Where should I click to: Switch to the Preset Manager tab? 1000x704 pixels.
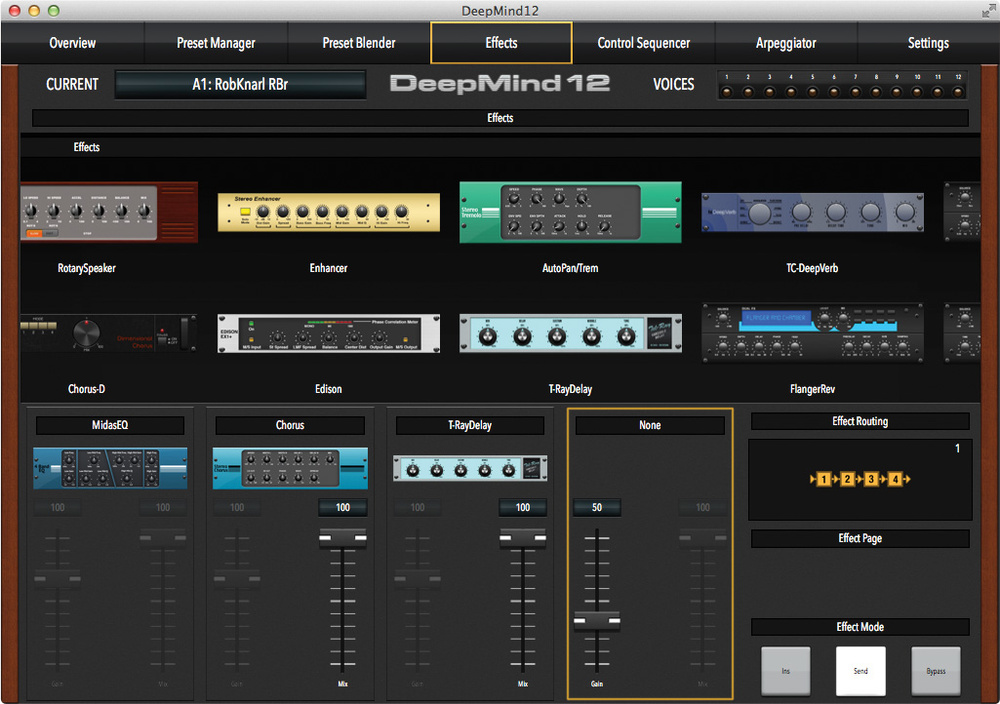(216, 43)
